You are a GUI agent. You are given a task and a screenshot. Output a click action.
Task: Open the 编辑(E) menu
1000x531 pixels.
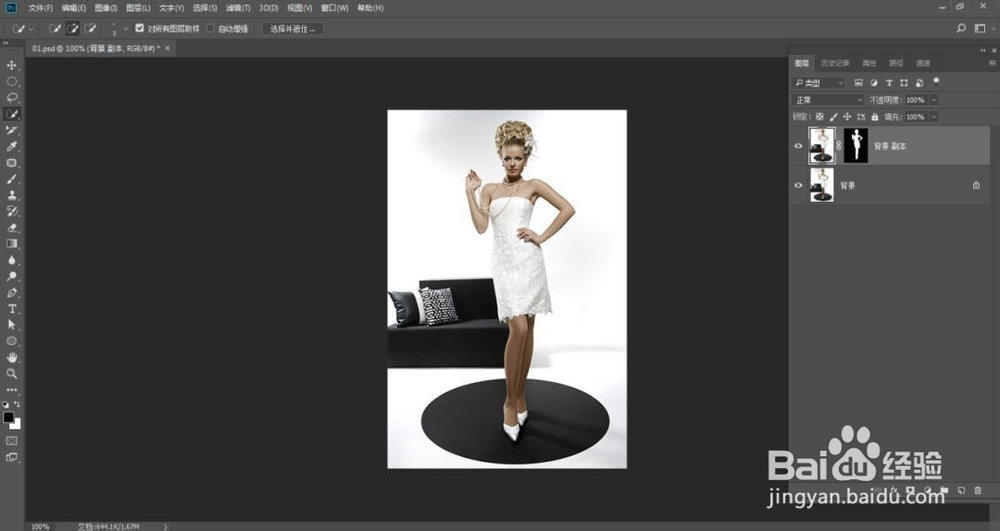pyautogui.click(x=74, y=8)
